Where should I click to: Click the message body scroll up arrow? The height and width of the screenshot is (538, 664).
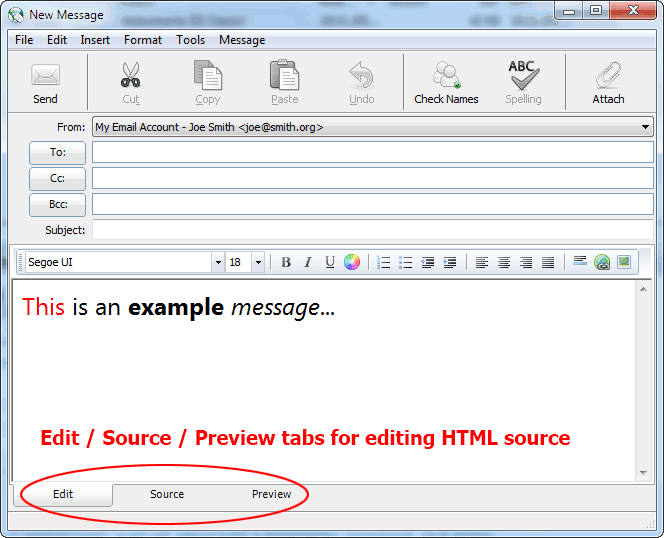pos(643,289)
